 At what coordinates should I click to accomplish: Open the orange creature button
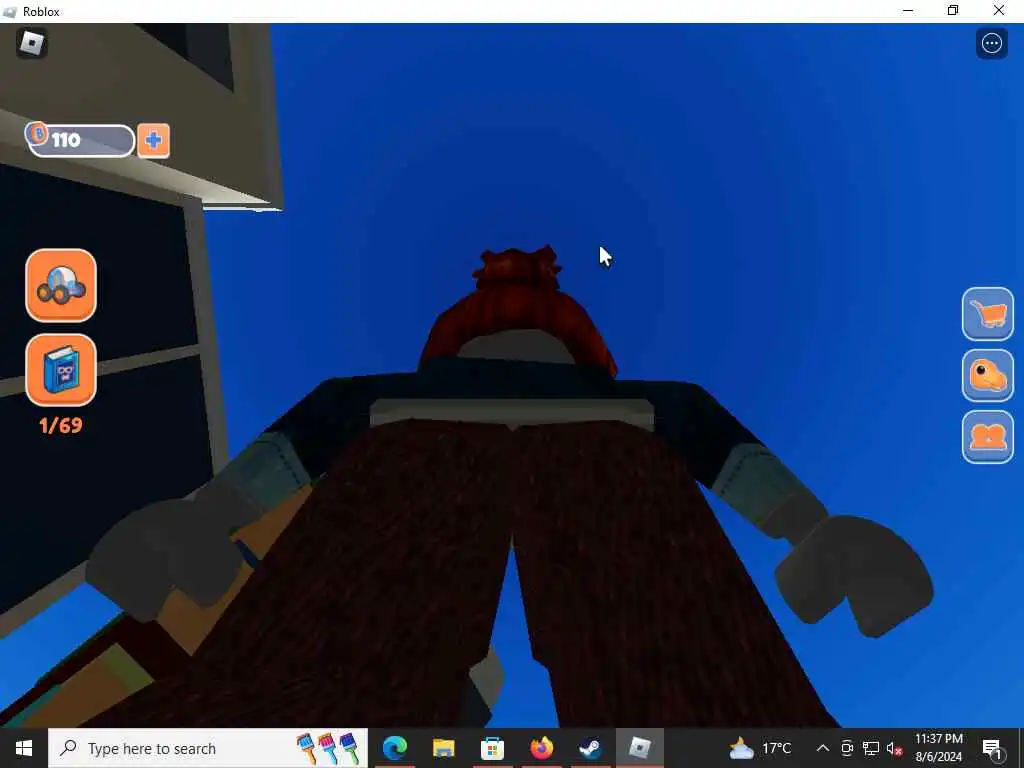[987, 376]
